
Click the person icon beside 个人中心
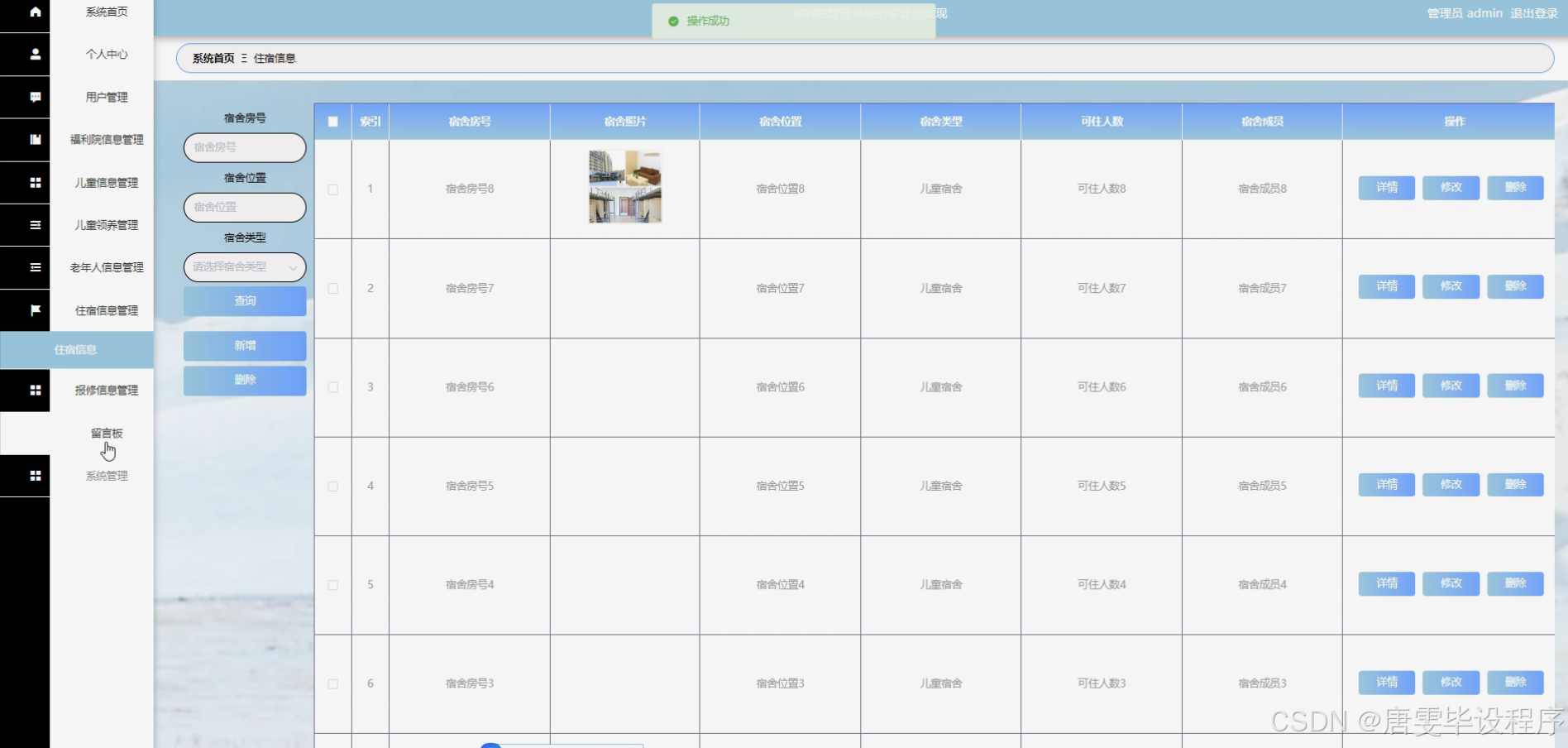[35, 54]
